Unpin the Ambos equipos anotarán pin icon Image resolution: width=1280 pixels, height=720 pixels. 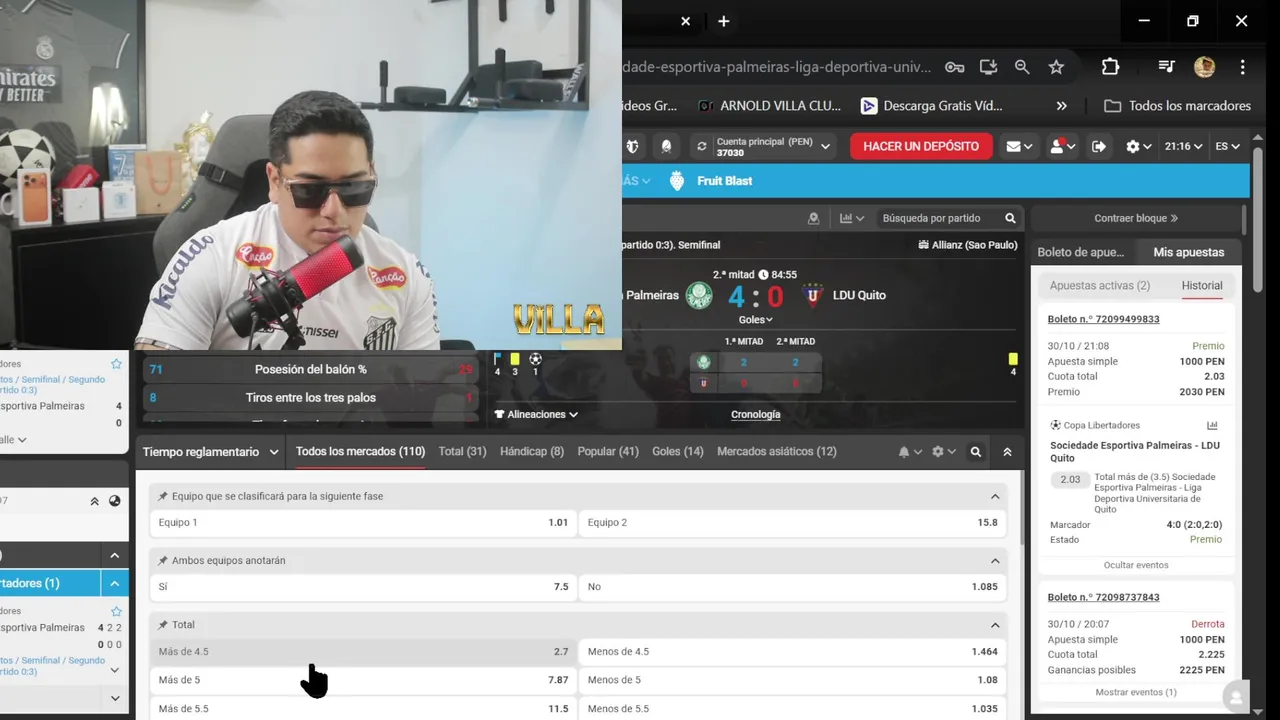[163, 561]
